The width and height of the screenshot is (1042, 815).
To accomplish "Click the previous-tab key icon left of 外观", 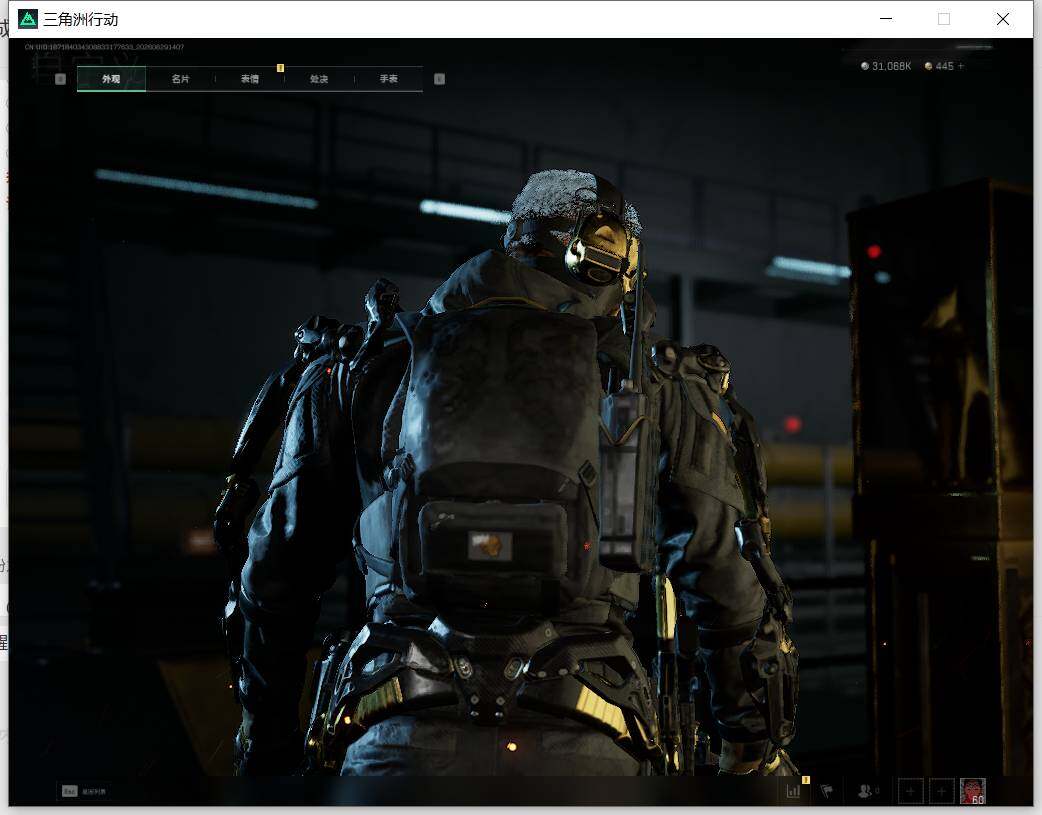I will coord(60,79).
